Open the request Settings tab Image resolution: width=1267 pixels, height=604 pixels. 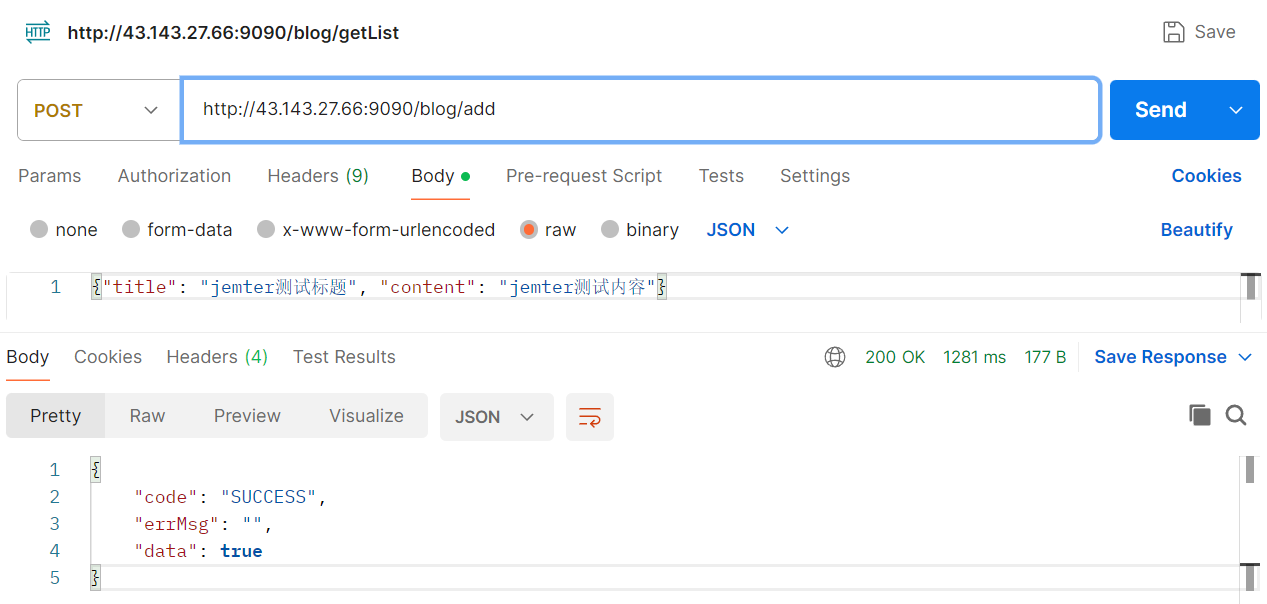[815, 176]
